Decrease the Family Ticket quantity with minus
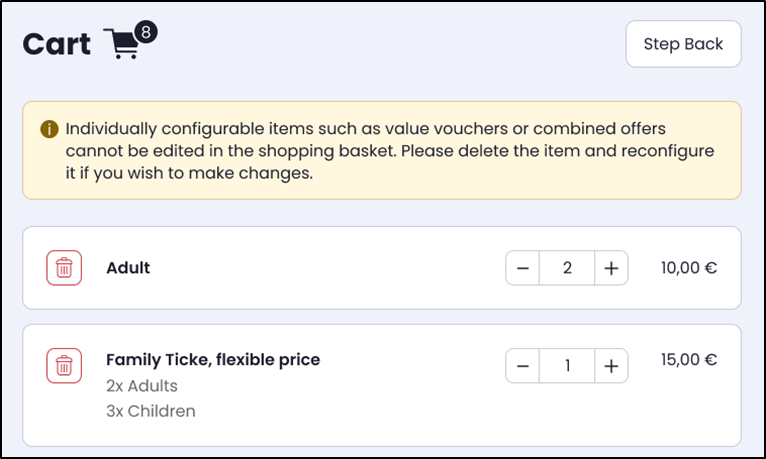 pos(523,366)
